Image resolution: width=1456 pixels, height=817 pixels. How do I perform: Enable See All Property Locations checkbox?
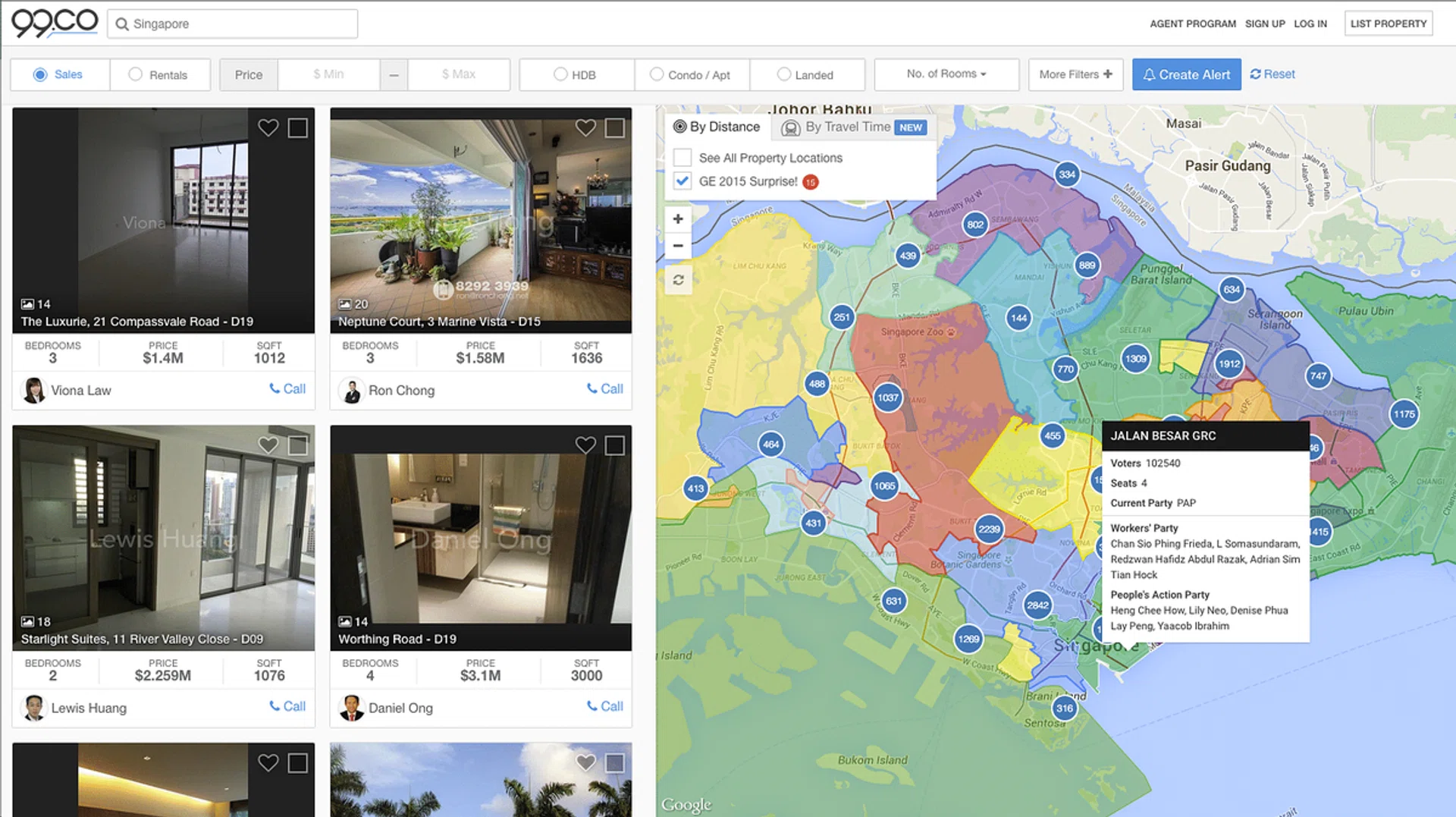[x=682, y=158]
